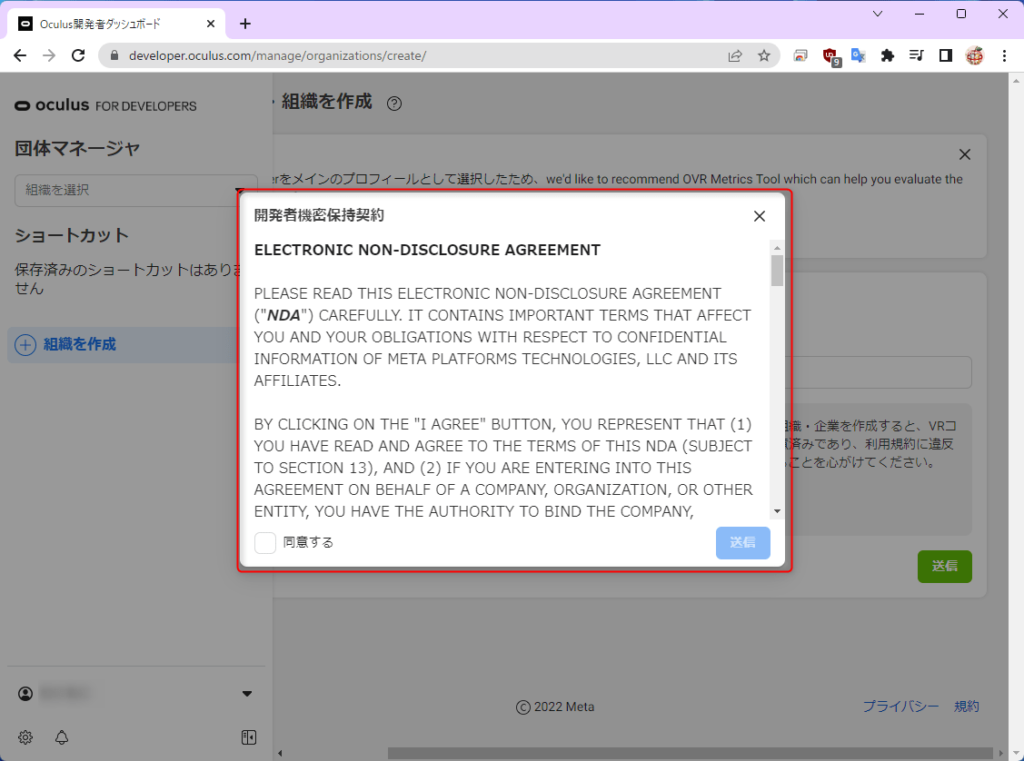Collapse the sidebar panel icon
The height and width of the screenshot is (761, 1024).
[x=248, y=737]
